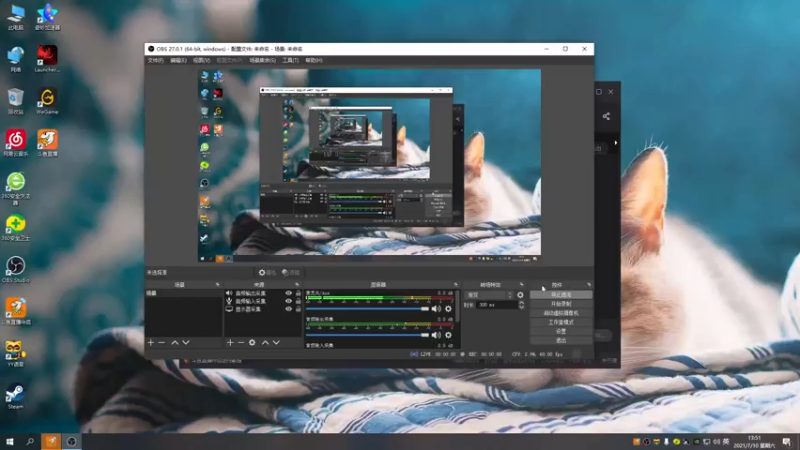This screenshot has height=450, width=800.
Task: Pop out the 混音器 dock panel icon
Action: tap(456, 285)
